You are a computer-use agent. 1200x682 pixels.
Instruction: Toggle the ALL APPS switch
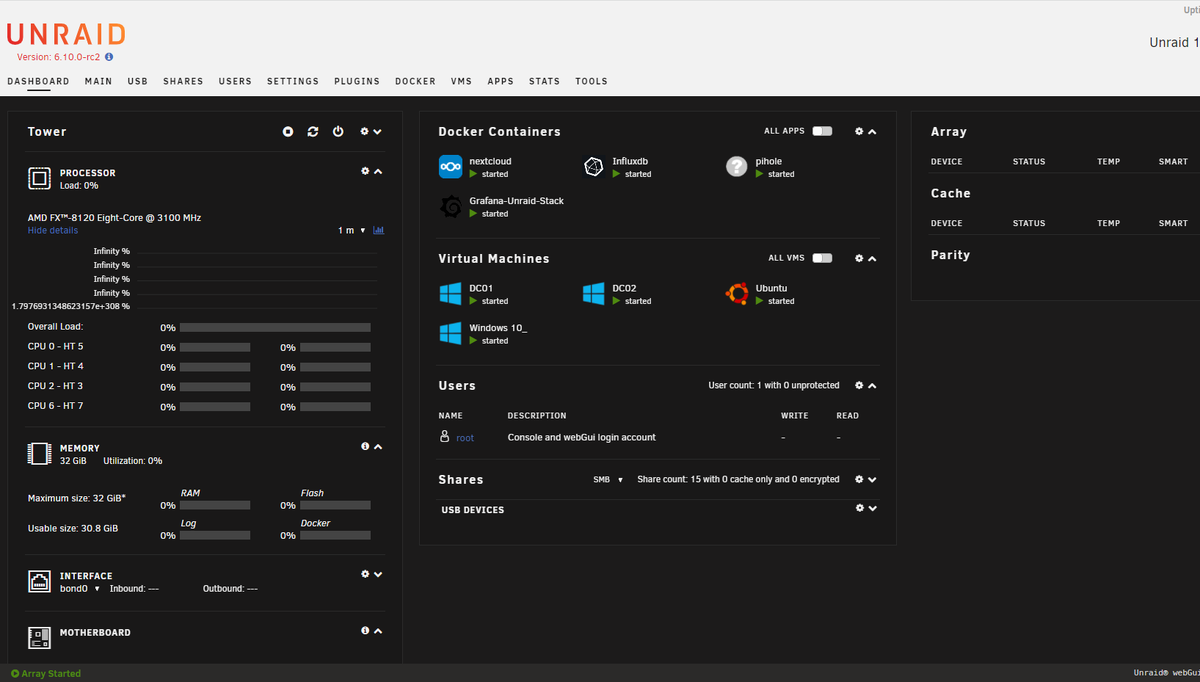[x=822, y=131]
